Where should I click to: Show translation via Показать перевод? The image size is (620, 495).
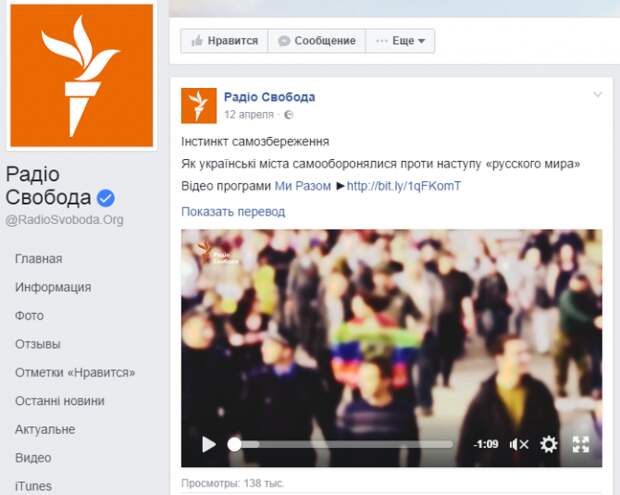coord(233,212)
